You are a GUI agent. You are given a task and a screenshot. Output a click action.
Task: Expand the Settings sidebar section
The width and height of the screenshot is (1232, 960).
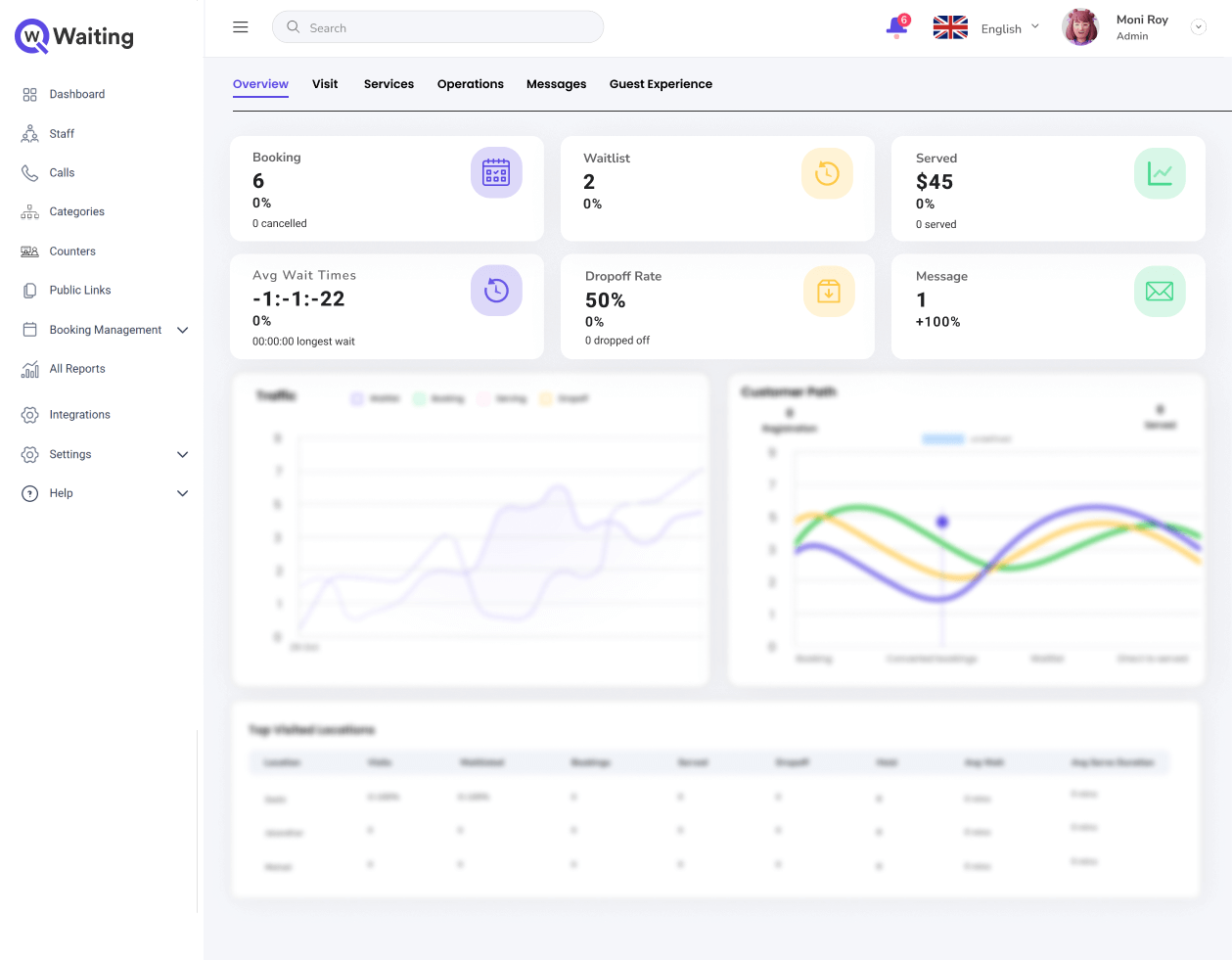(x=182, y=455)
